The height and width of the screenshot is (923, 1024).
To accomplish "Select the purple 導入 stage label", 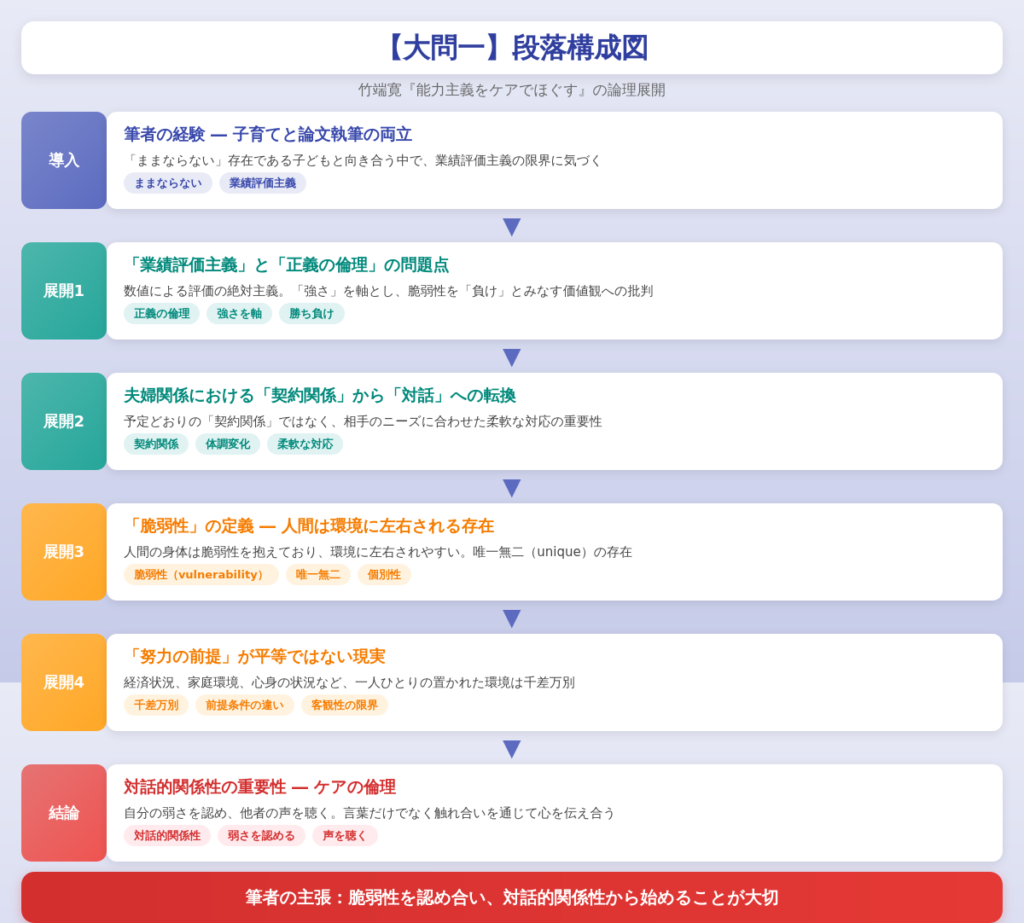I will [64, 160].
